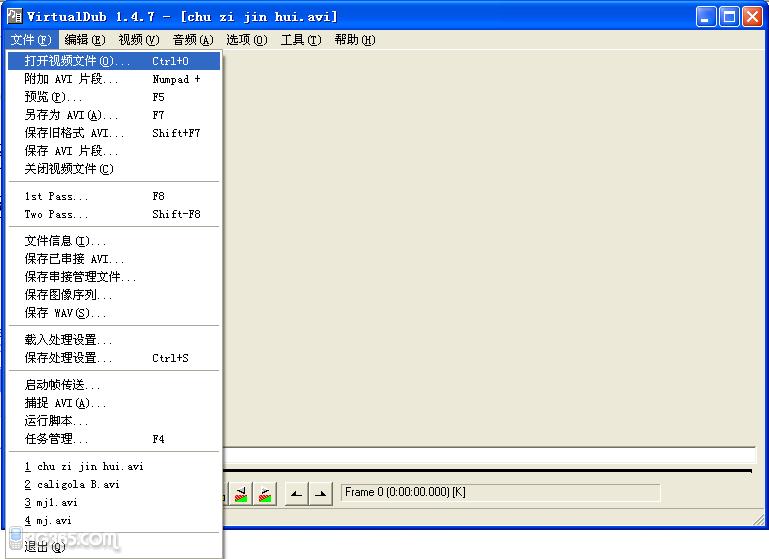Maximize the VirtualDub window

[x=729, y=17]
